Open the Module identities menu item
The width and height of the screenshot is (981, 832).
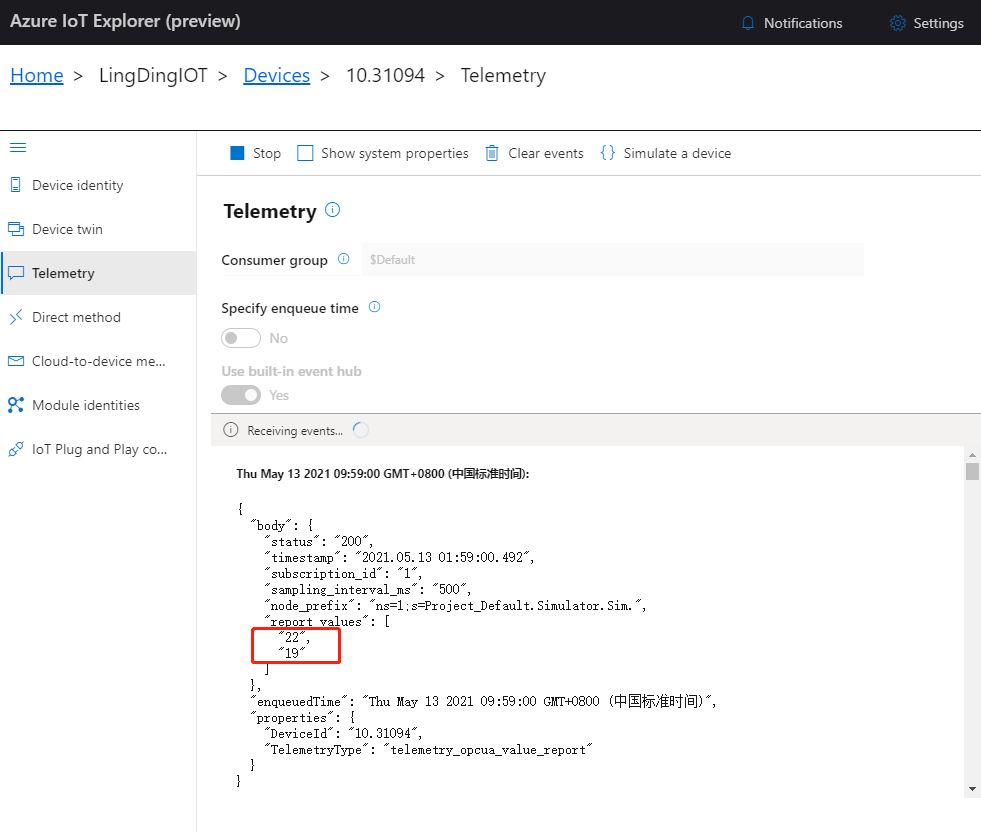[x=98, y=405]
